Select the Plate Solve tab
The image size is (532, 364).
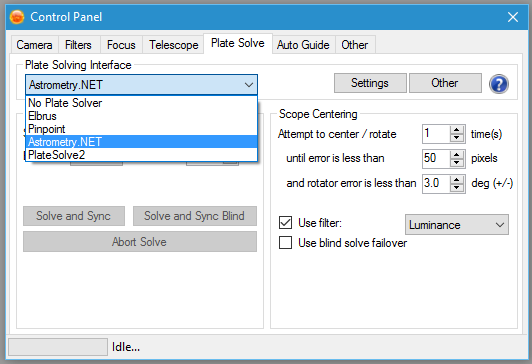[238, 43]
